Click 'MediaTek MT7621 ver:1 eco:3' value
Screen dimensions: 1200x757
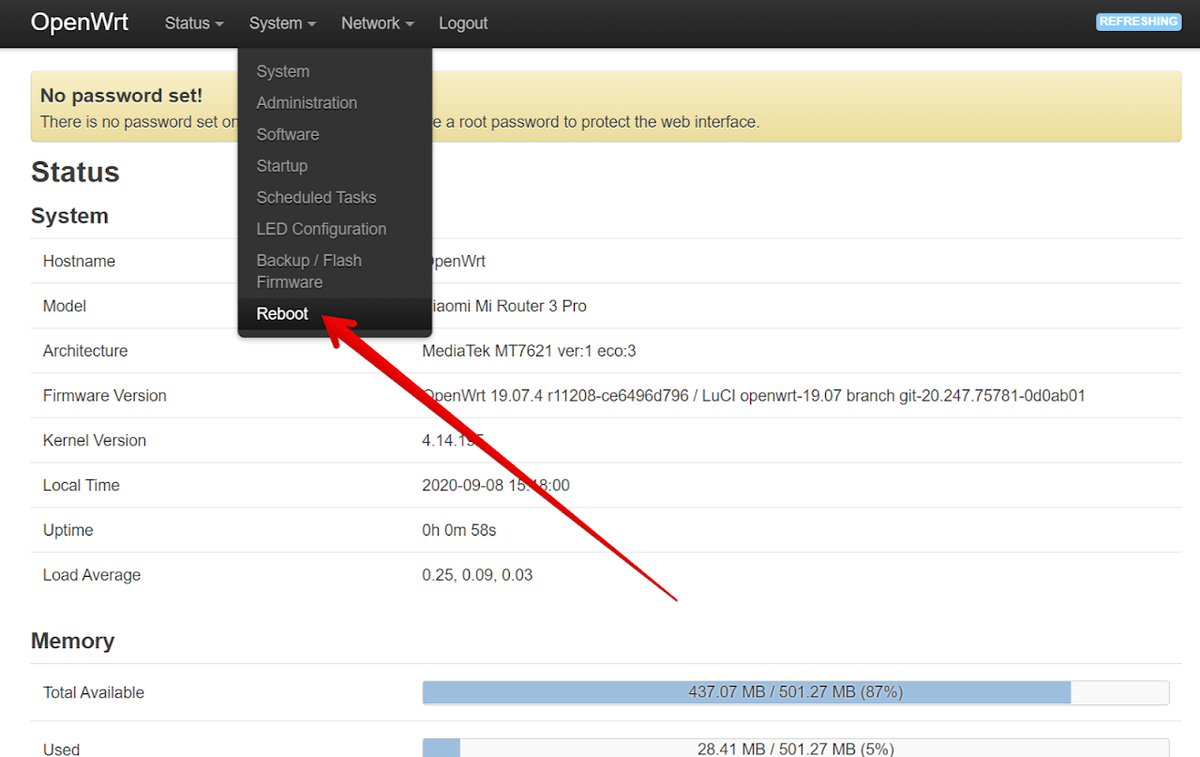point(529,351)
